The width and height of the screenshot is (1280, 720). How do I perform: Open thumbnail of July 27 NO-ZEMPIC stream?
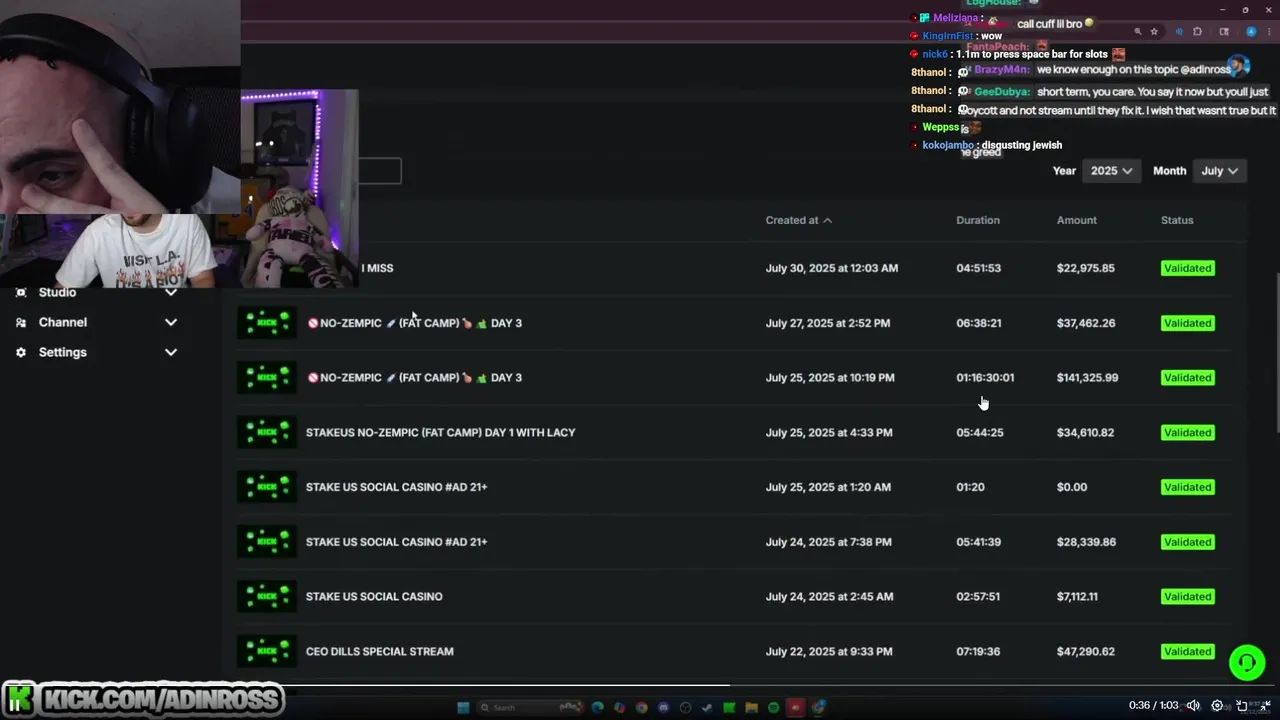coord(267,323)
